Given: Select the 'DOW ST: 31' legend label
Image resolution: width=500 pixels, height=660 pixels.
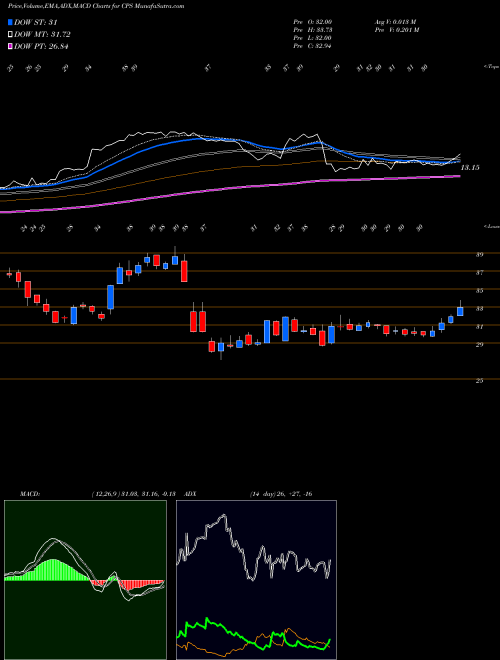Looking at the screenshot, I should [x=36, y=23].
